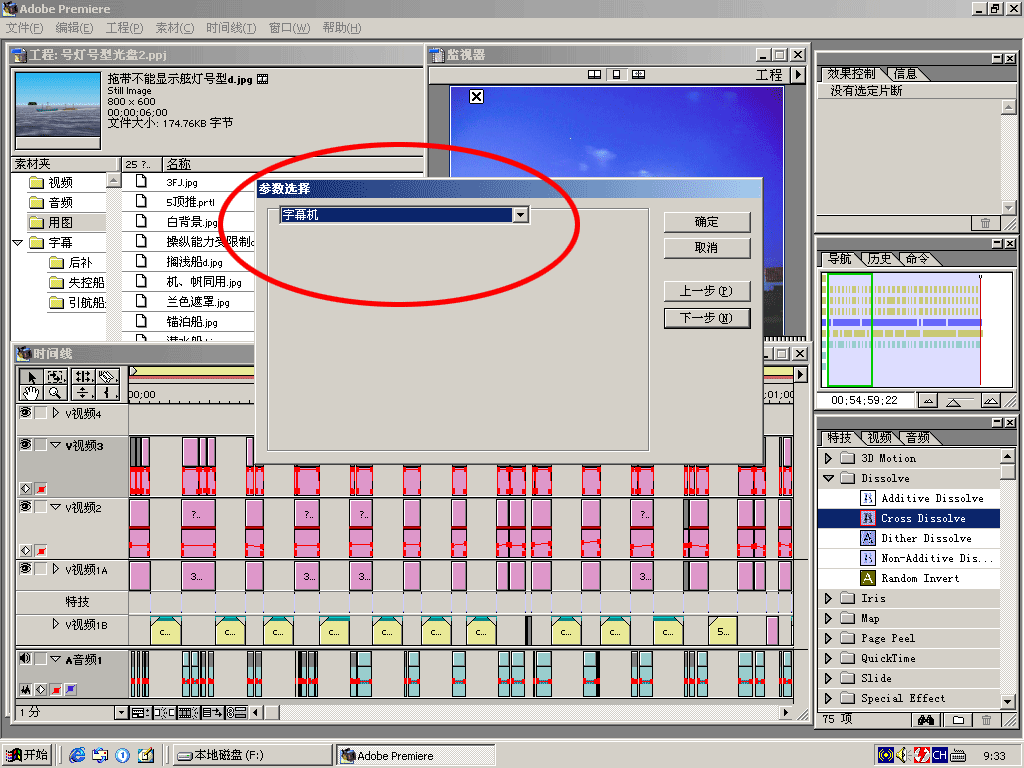Toggle lock box on V视频2 track
Viewport: 1024px width, 768px height.
41,507
